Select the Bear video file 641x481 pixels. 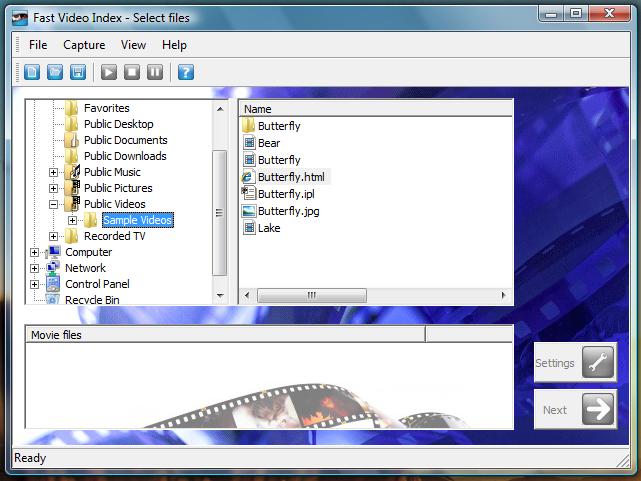(268, 143)
